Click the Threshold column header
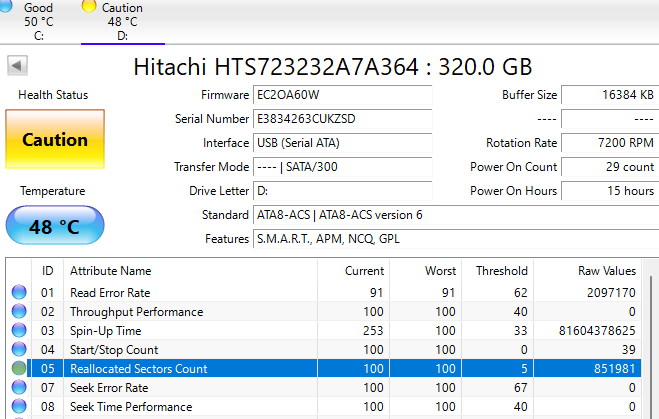Viewport: 659px width, 419px height. pos(498,271)
